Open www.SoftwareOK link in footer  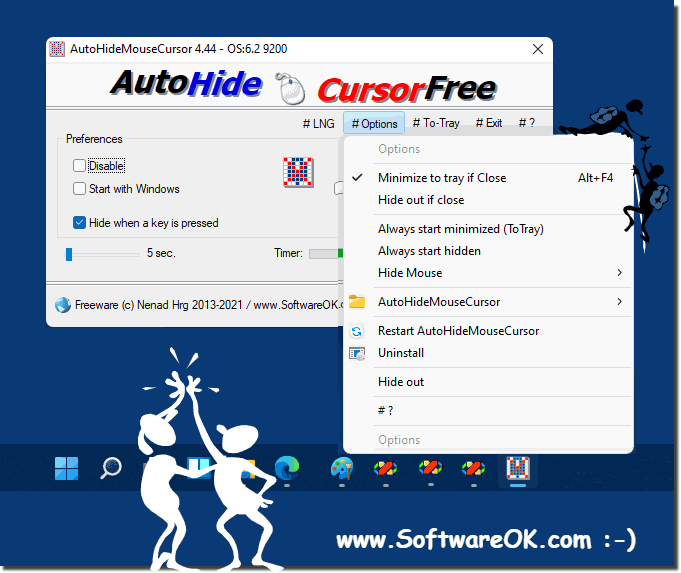pyautogui.click(x=298, y=305)
